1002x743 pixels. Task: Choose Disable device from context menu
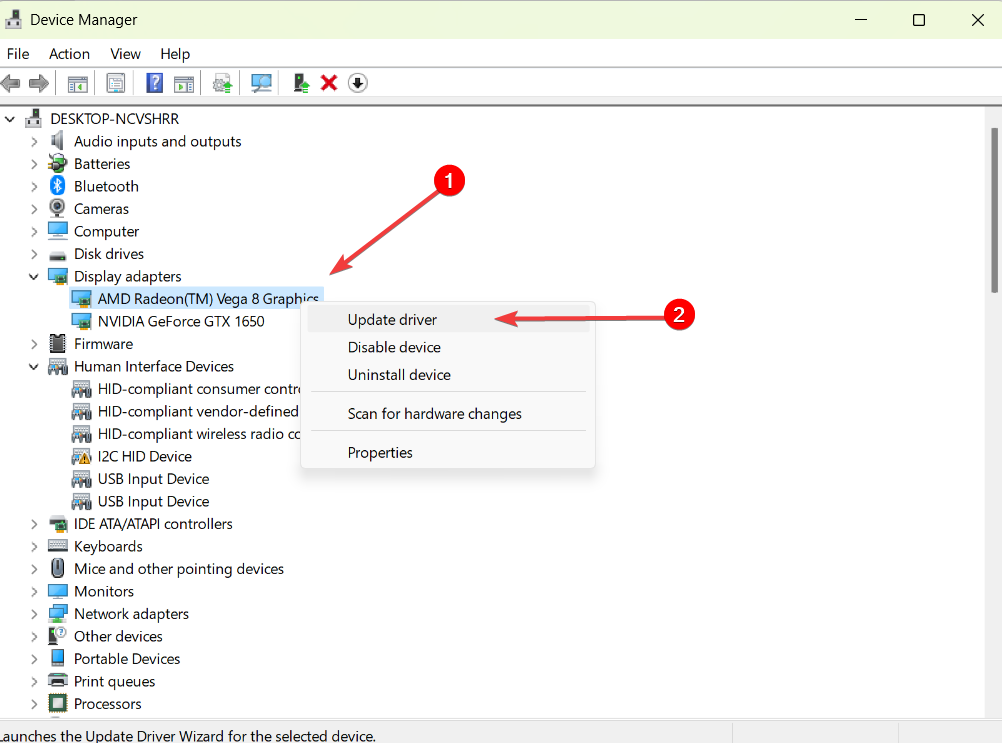pos(448,347)
